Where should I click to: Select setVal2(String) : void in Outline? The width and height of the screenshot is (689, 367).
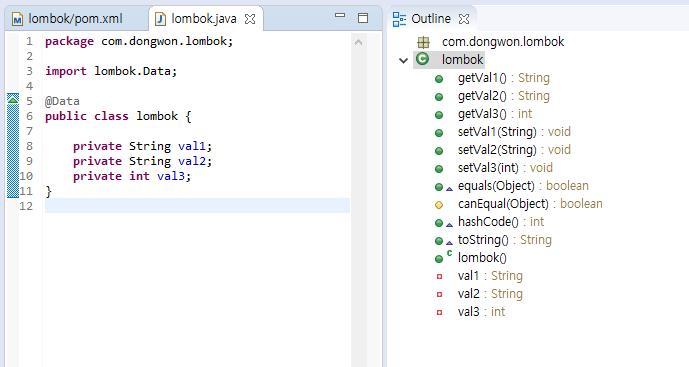click(x=514, y=150)
